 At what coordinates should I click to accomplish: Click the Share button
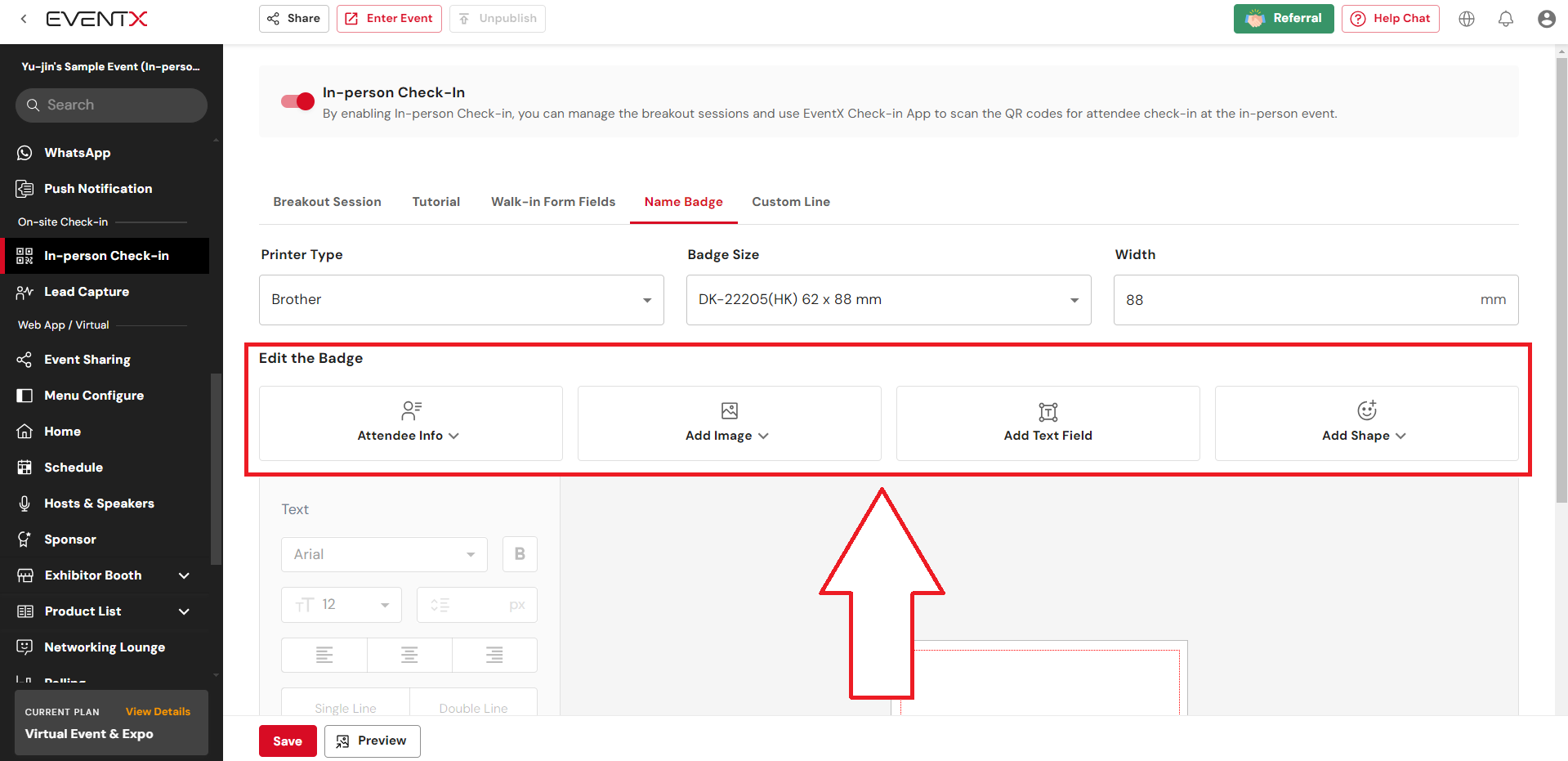[x=294, y=19]
